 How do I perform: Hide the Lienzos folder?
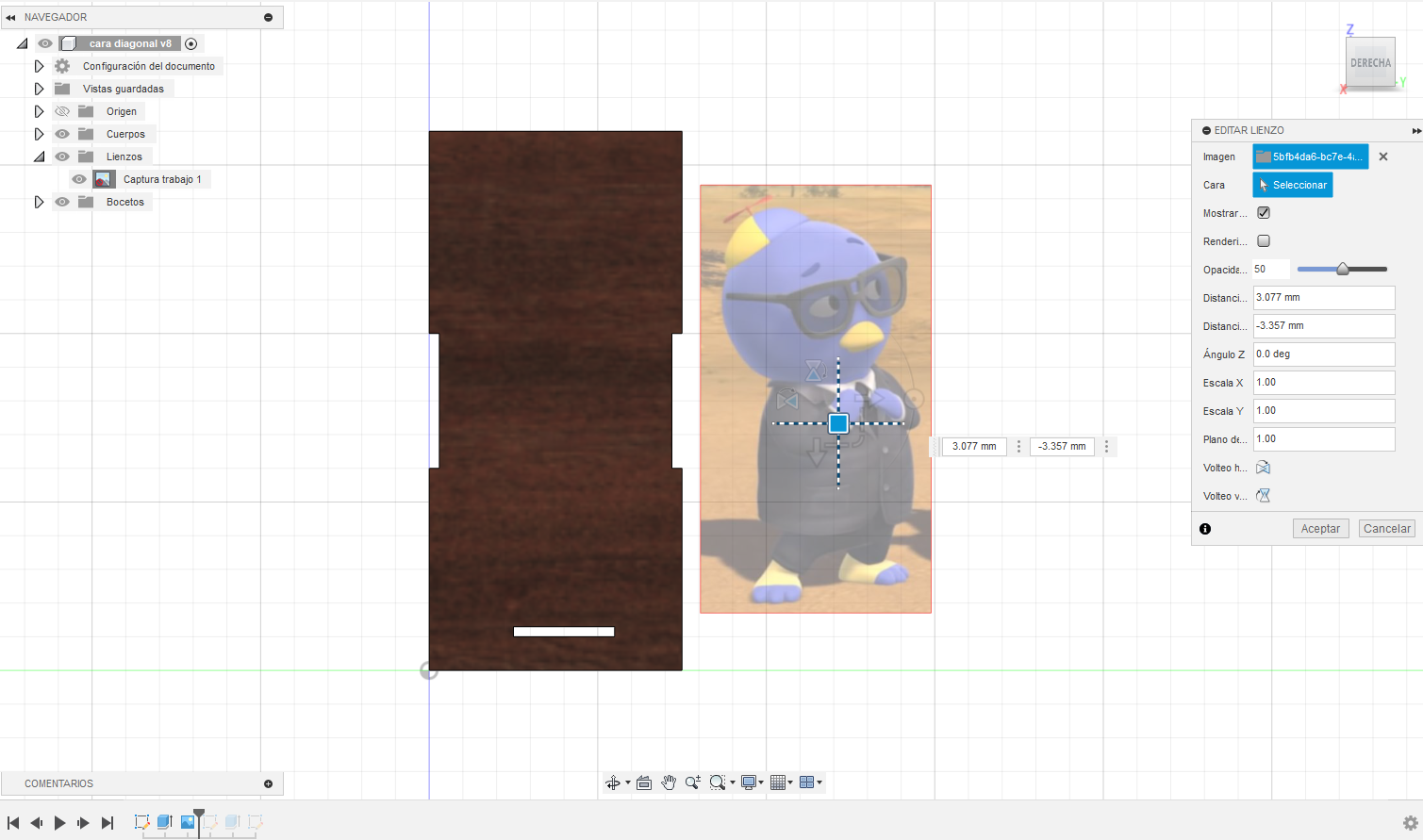[x=62, y=156]
